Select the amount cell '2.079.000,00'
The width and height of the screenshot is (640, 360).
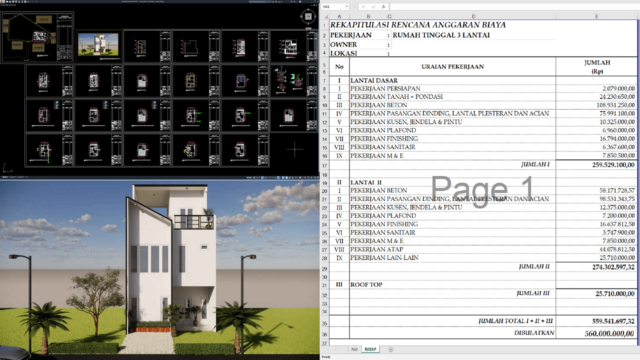[x=618, y=89]
